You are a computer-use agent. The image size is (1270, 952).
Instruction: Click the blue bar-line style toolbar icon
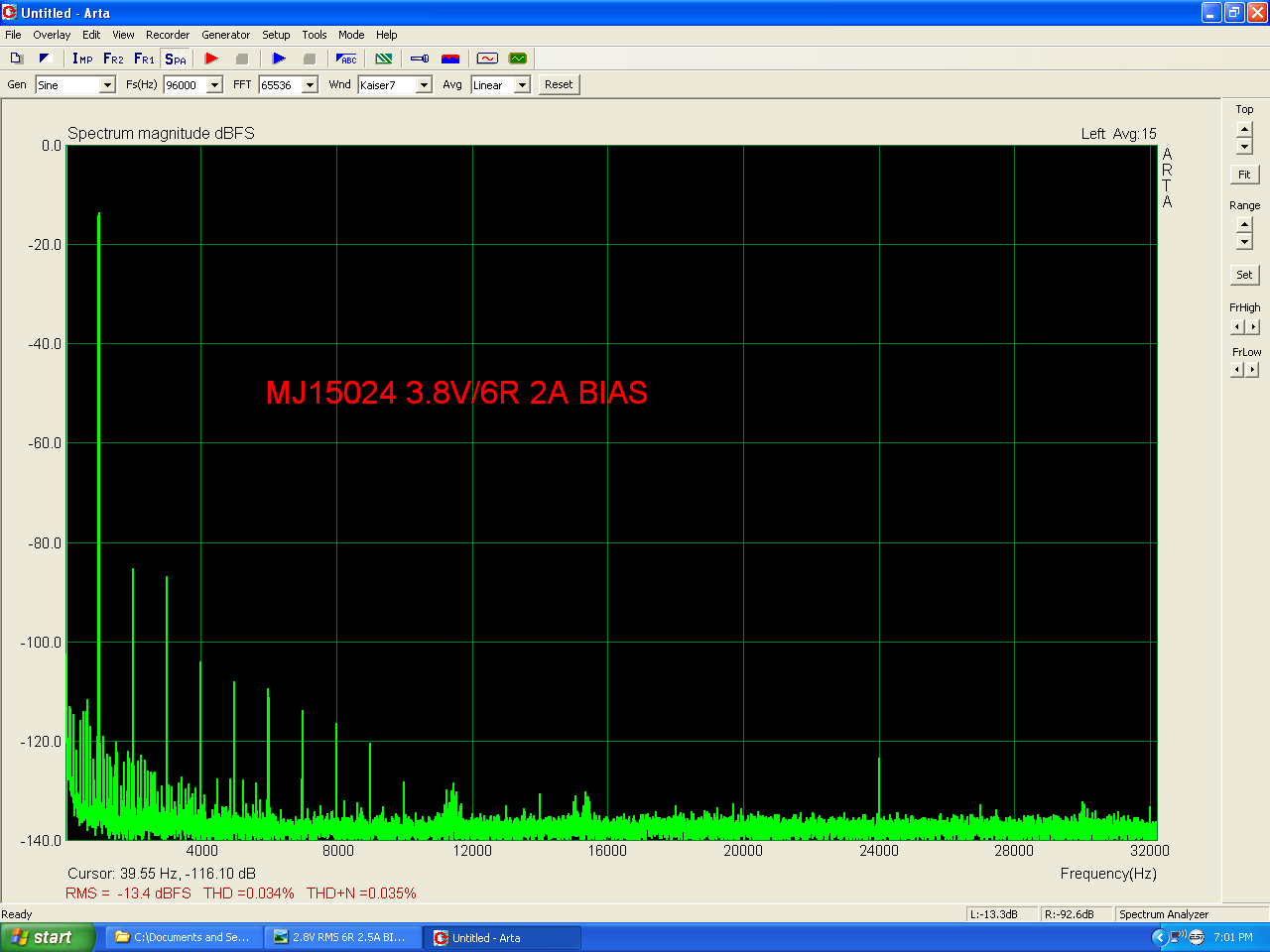(x=420, y=59)
